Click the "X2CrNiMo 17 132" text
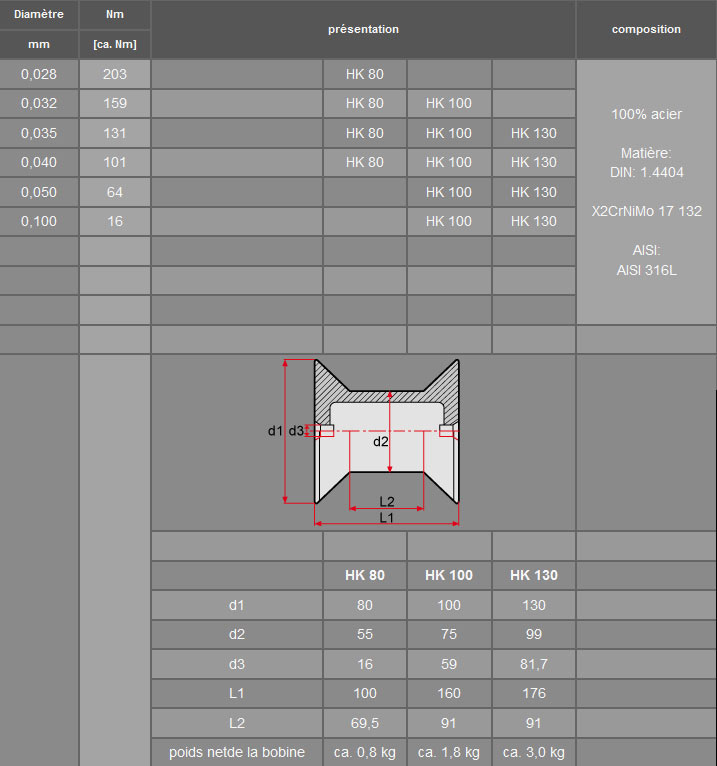The height and width of the screenshot is (766, 717). coord(646,211)
